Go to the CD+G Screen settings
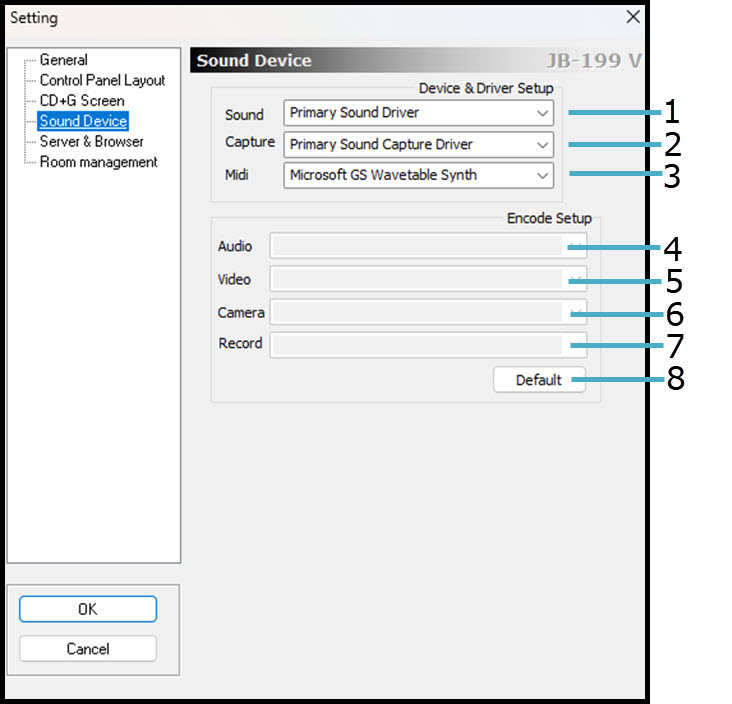The height and width of the screenshot is (704, 732). click(x=82, y=101)
